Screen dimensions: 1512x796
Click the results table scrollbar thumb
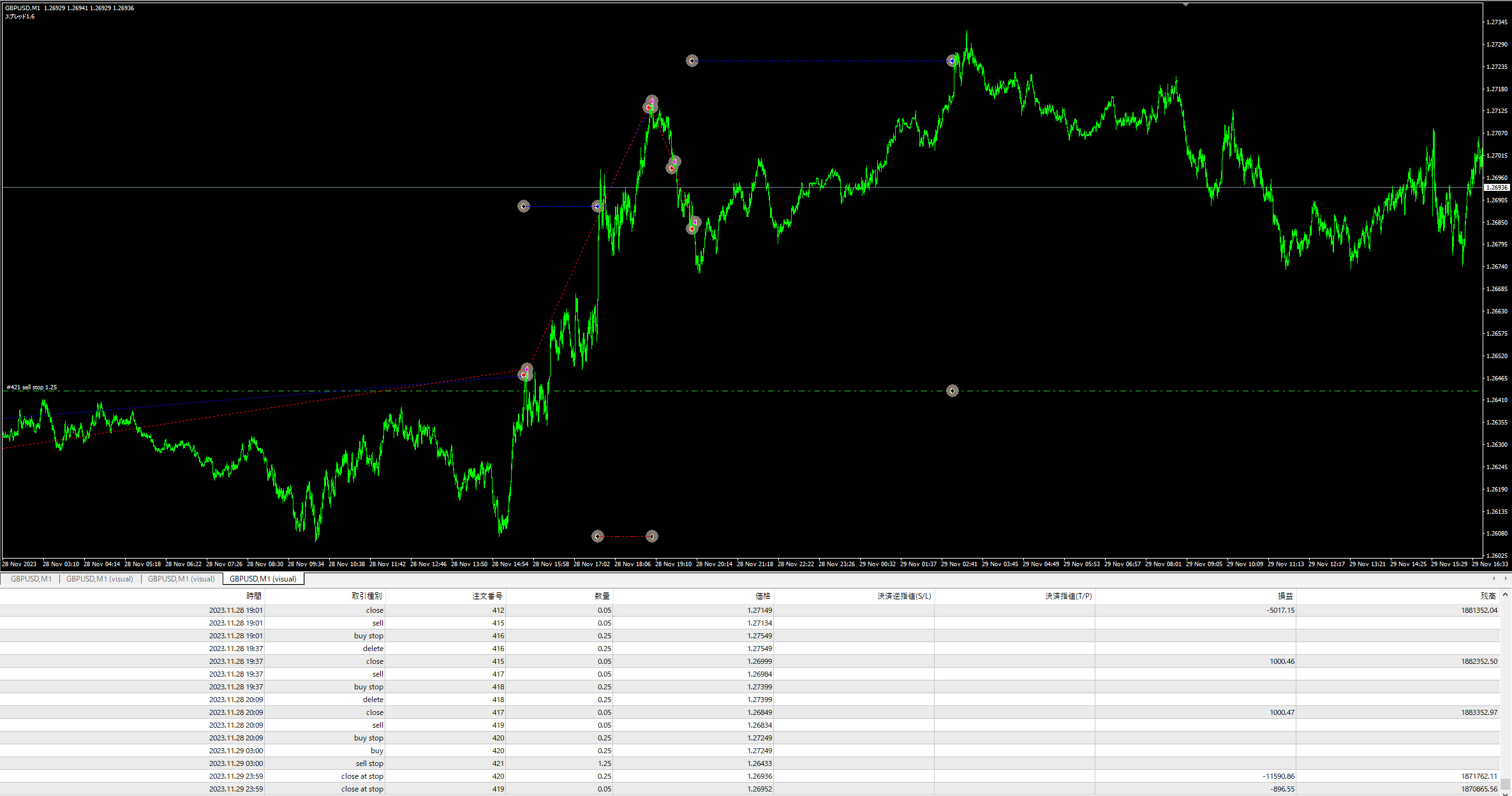[x=1505, y=783]
